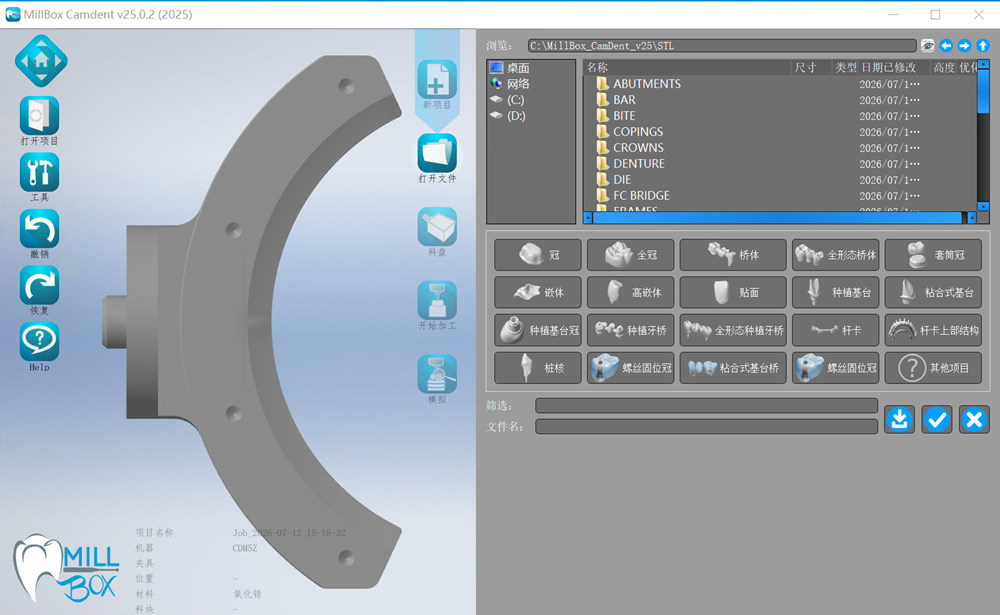Select the 桩核 post and core type

point(538,367)
